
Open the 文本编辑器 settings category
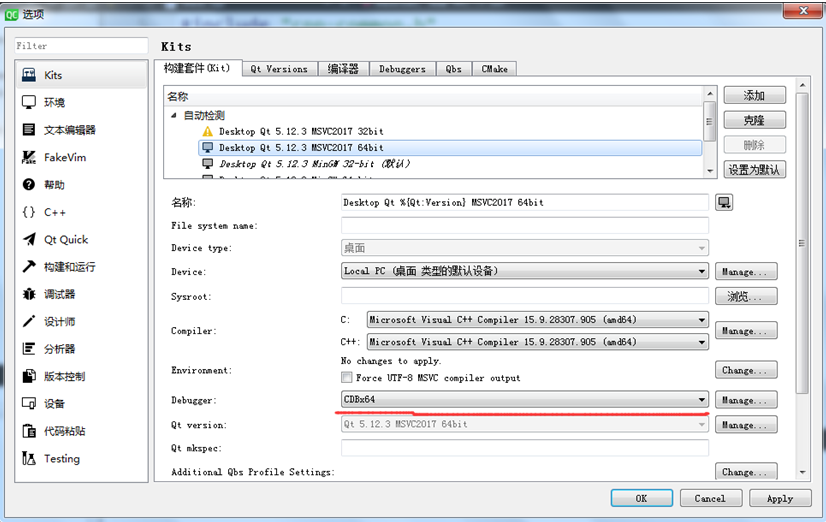click(x=81, y=130)
